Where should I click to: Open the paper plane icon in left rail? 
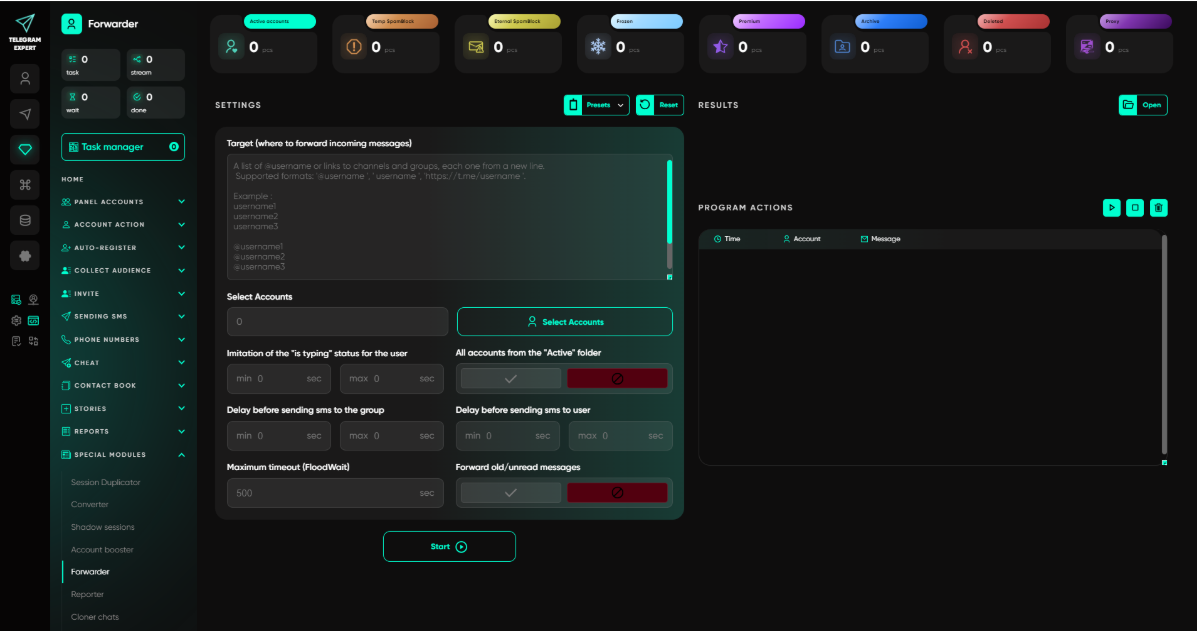(25, 114)
